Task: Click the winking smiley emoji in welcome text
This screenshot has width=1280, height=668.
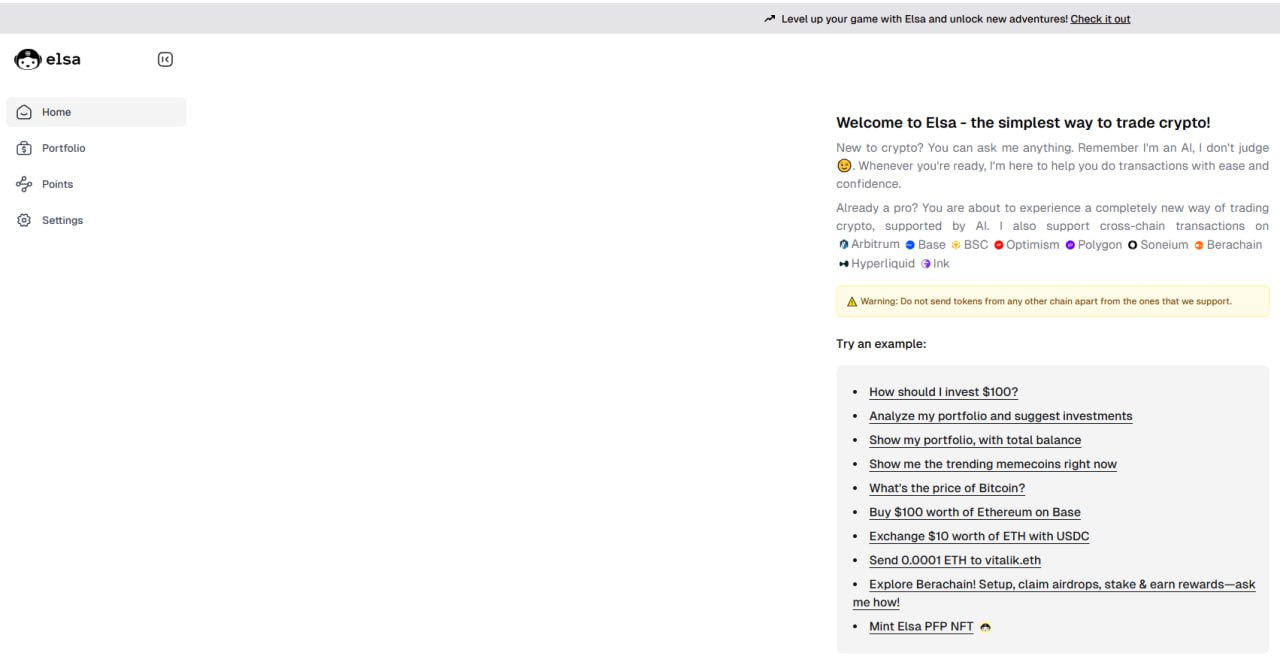Action: point(844,166)
